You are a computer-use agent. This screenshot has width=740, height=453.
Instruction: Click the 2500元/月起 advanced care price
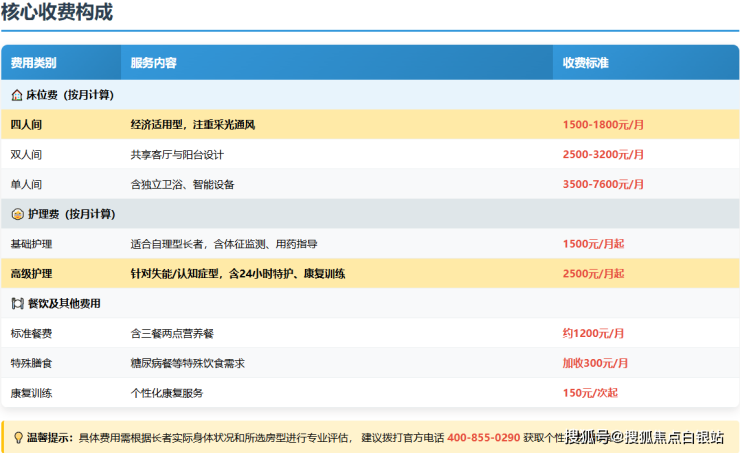click(x=593, y=274)
